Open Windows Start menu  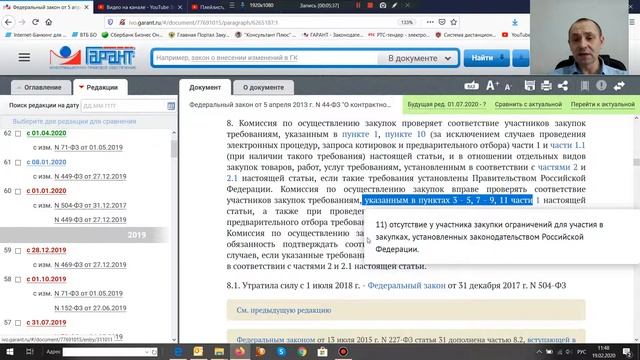point(9,351)
